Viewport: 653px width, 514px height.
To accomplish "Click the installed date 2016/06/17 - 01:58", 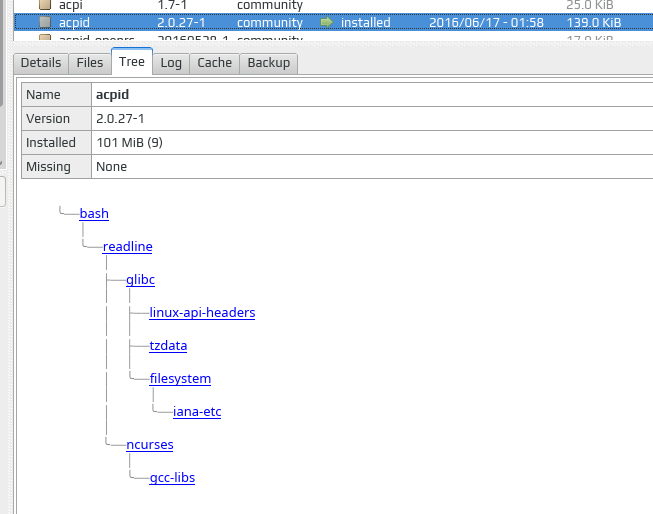I will click(486, 22).
